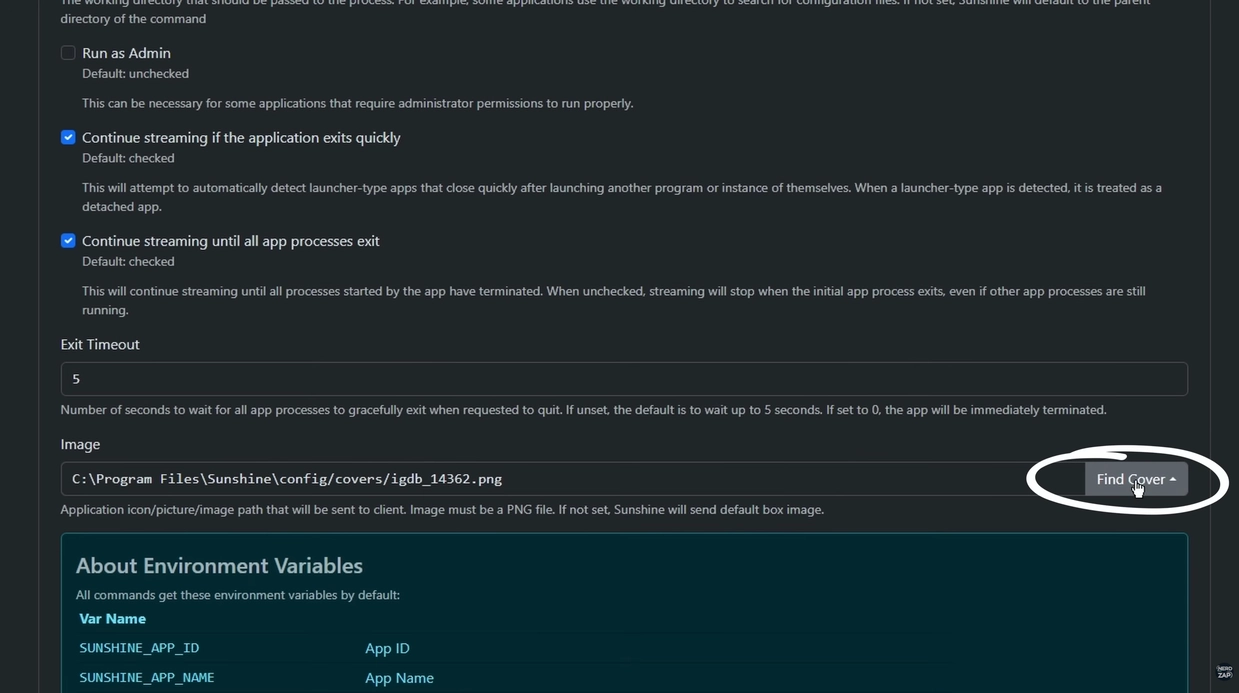The width and height of the screenshot is (1239, 693).
Task: Click the PNG file requirement help text
Action: pyautogui.click(x=442, y=510)
